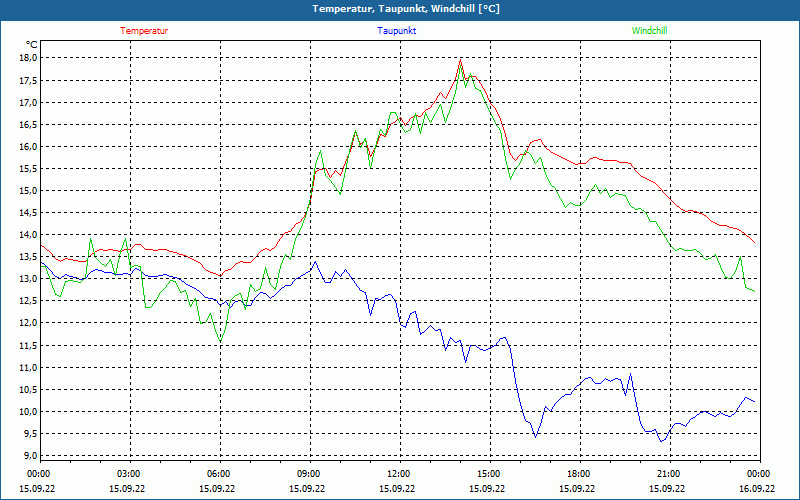The height and width of the screenshot is (500, 800).
Task: Click the "17,5" y-axis value
Action: (x=28, y=80)
